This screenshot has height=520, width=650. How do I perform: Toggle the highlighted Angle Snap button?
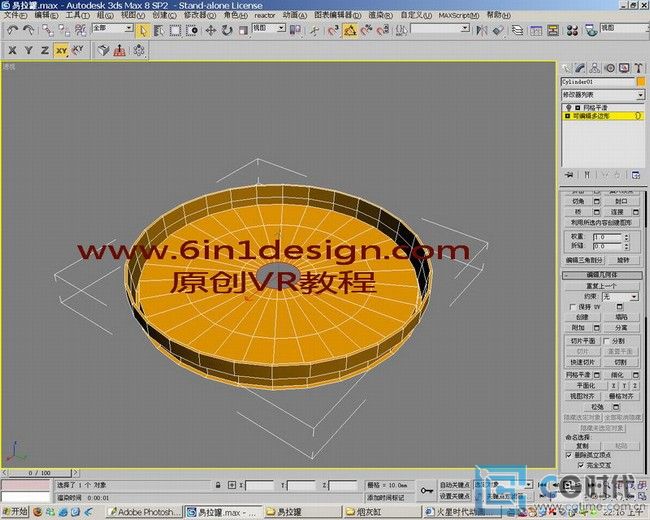pyautogui.click(x=350, y=31)
